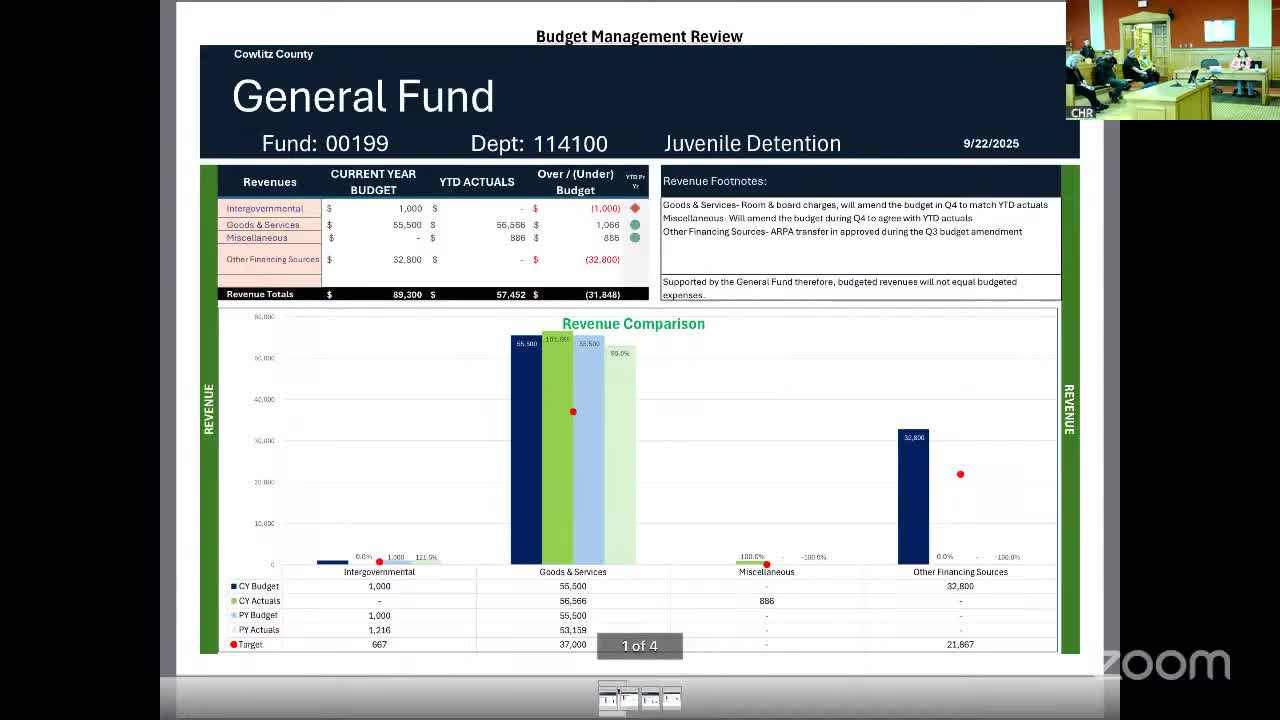Select the PY Budget legend swatch
This screenshot has height=720, width=1280.
[234, 615]
